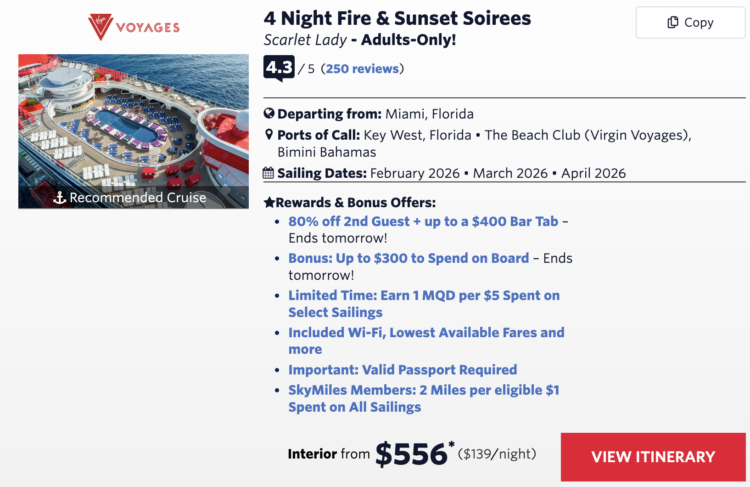Click the calendar icon beside Sailing Dates
The height and width of the screenshot is (487, 750).
269,173
